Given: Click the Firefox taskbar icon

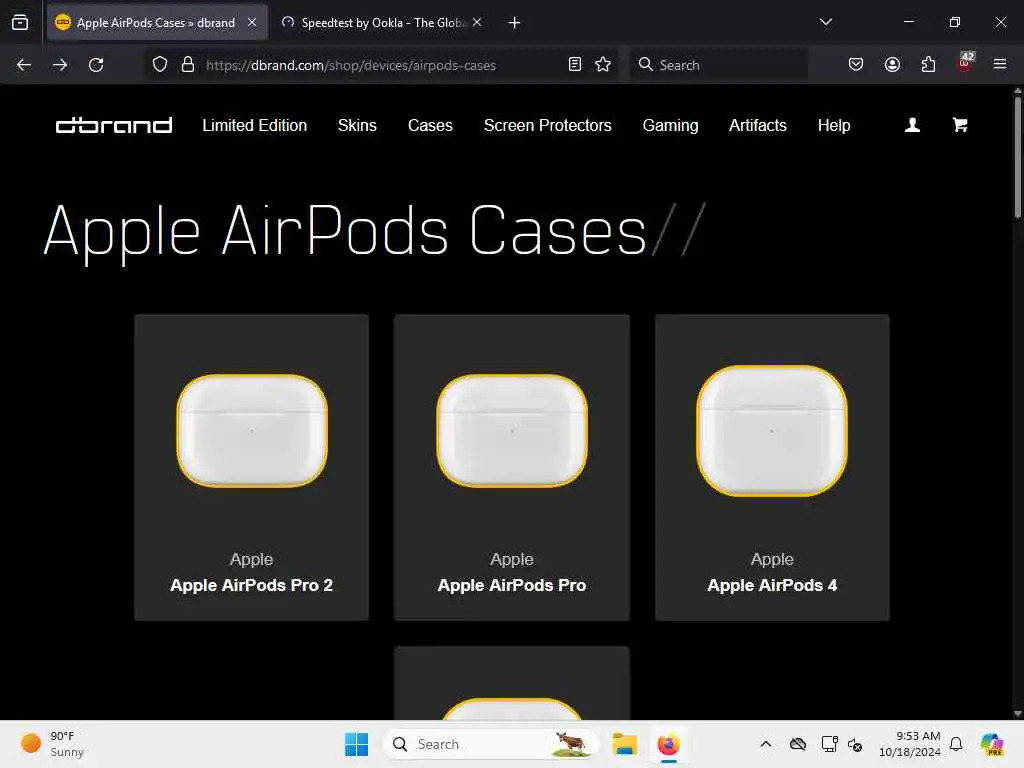Looking at the screenshot, I should [x=668, y=744].
